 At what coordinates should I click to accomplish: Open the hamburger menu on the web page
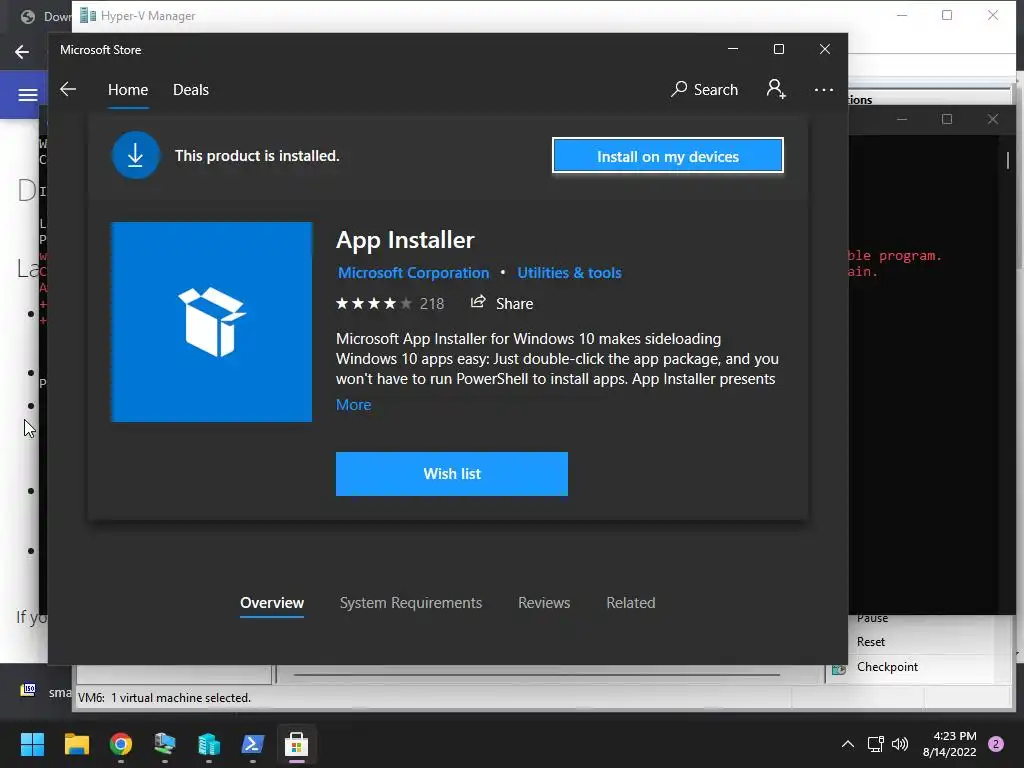click(27, 95)
